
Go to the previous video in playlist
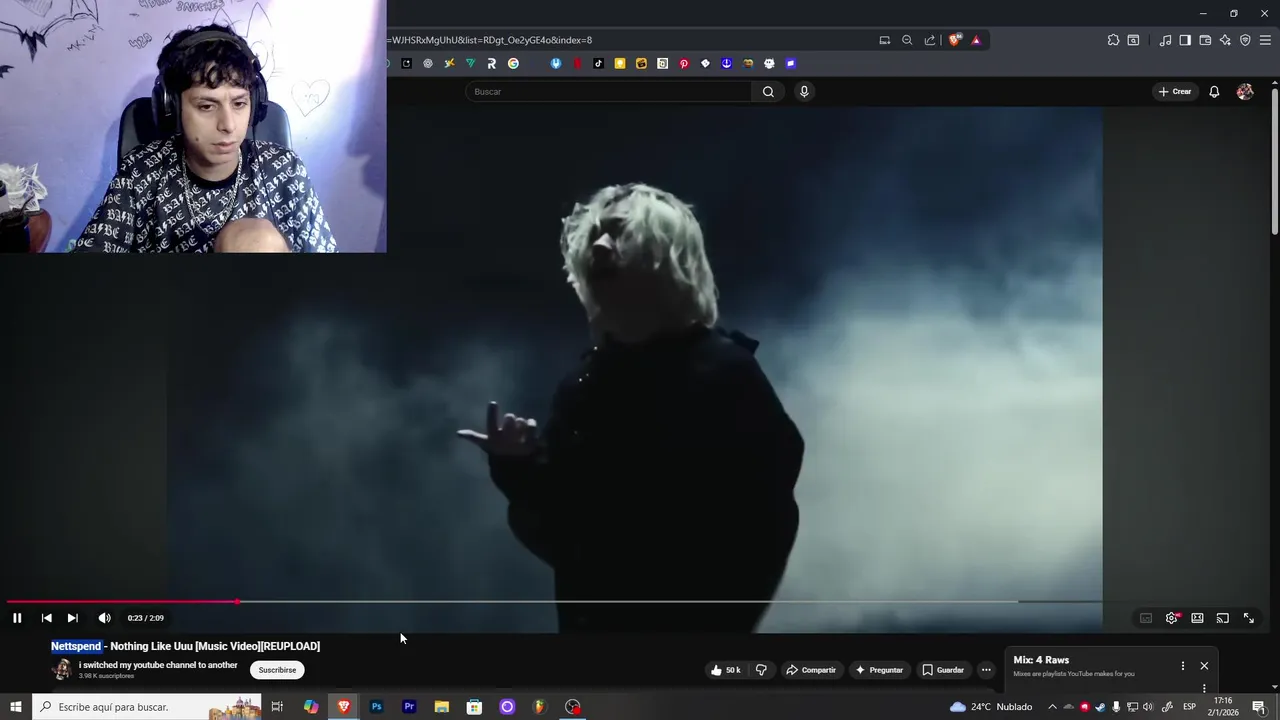click(x=46, y=618)
